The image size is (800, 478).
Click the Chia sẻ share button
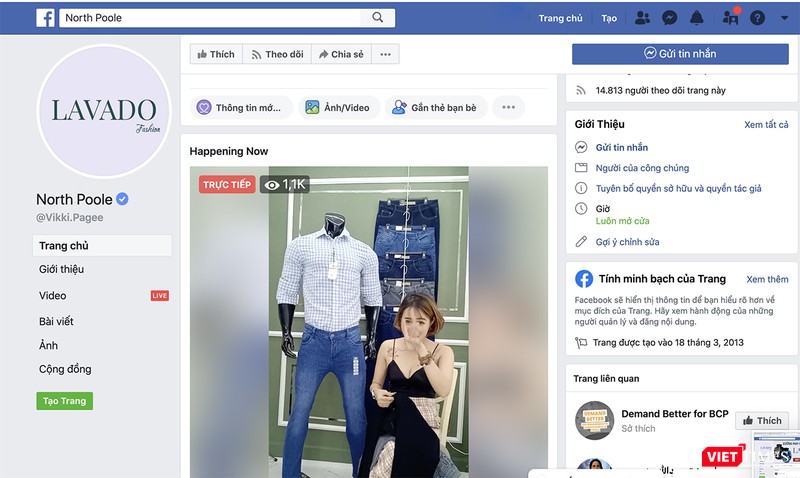click(x=341, y=54)
